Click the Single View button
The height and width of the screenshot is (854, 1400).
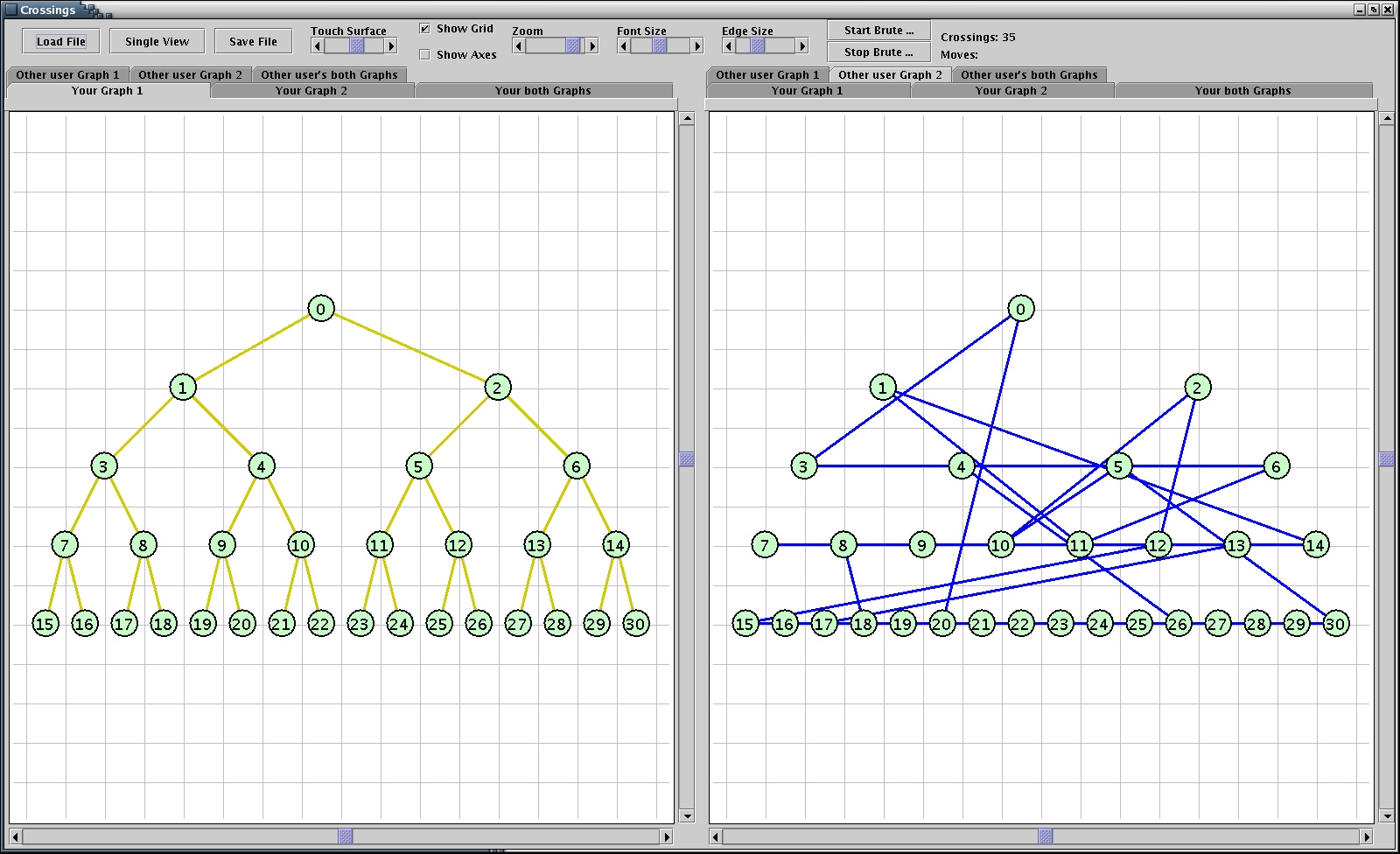[x=156, y=40]
